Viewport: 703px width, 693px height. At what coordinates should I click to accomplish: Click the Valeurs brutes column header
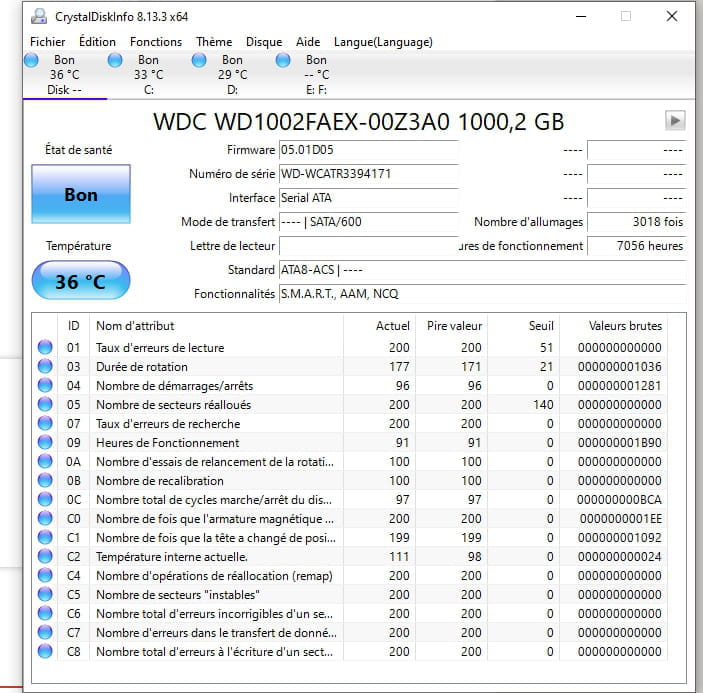(613, 326)
